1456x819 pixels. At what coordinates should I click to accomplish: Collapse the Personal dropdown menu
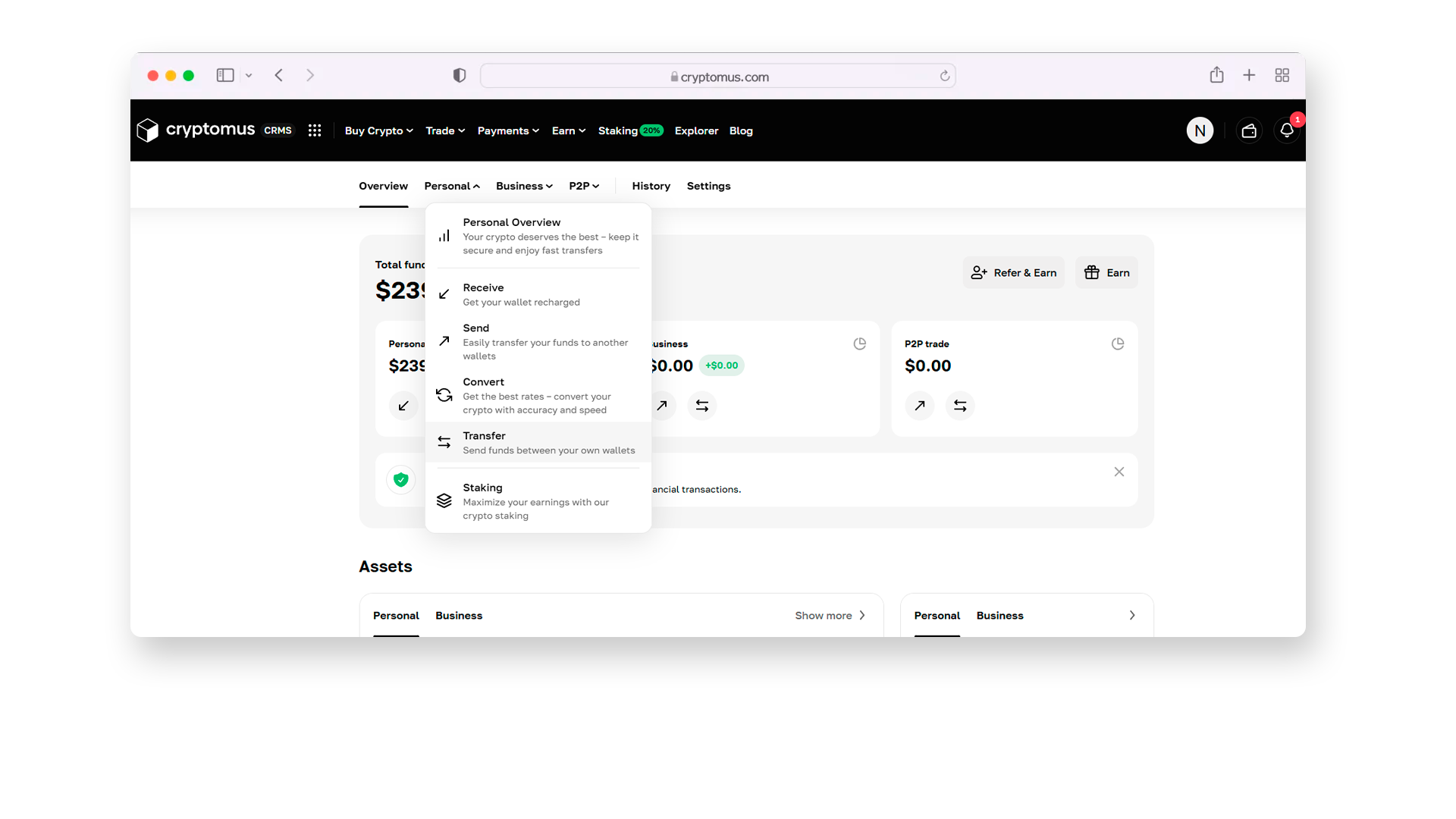pos(452,186)
